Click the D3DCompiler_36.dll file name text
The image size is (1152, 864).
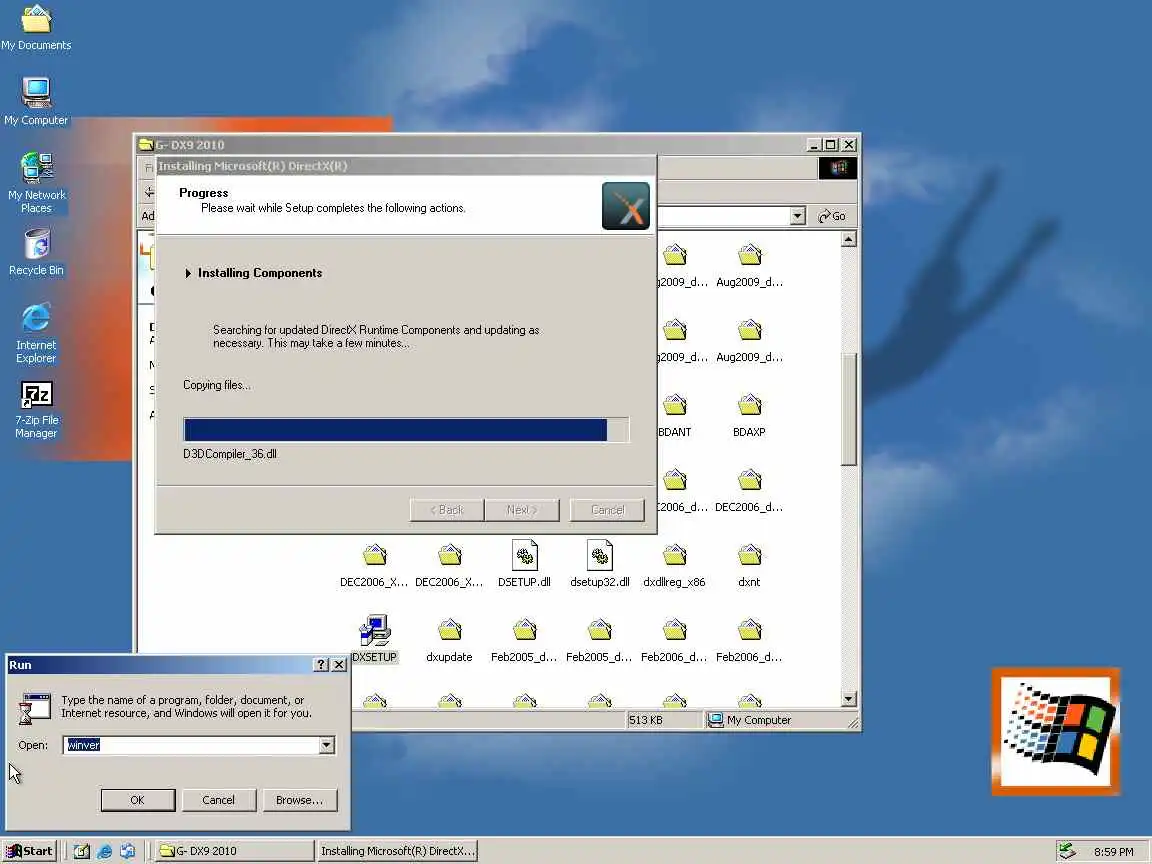click(230, 454)
